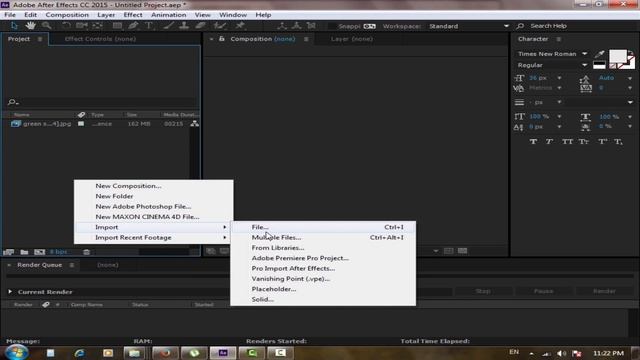Switch to Effect Controls tab
This screenshot has width=640, height=360.
[100, 39]
